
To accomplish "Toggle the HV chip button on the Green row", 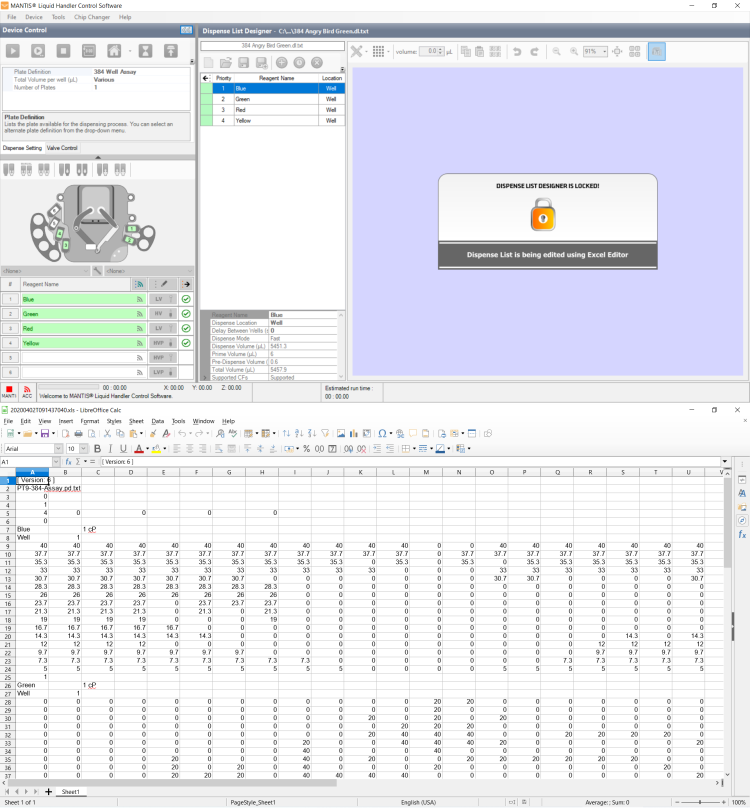I will pyautogui.click(x=163, y=313).
